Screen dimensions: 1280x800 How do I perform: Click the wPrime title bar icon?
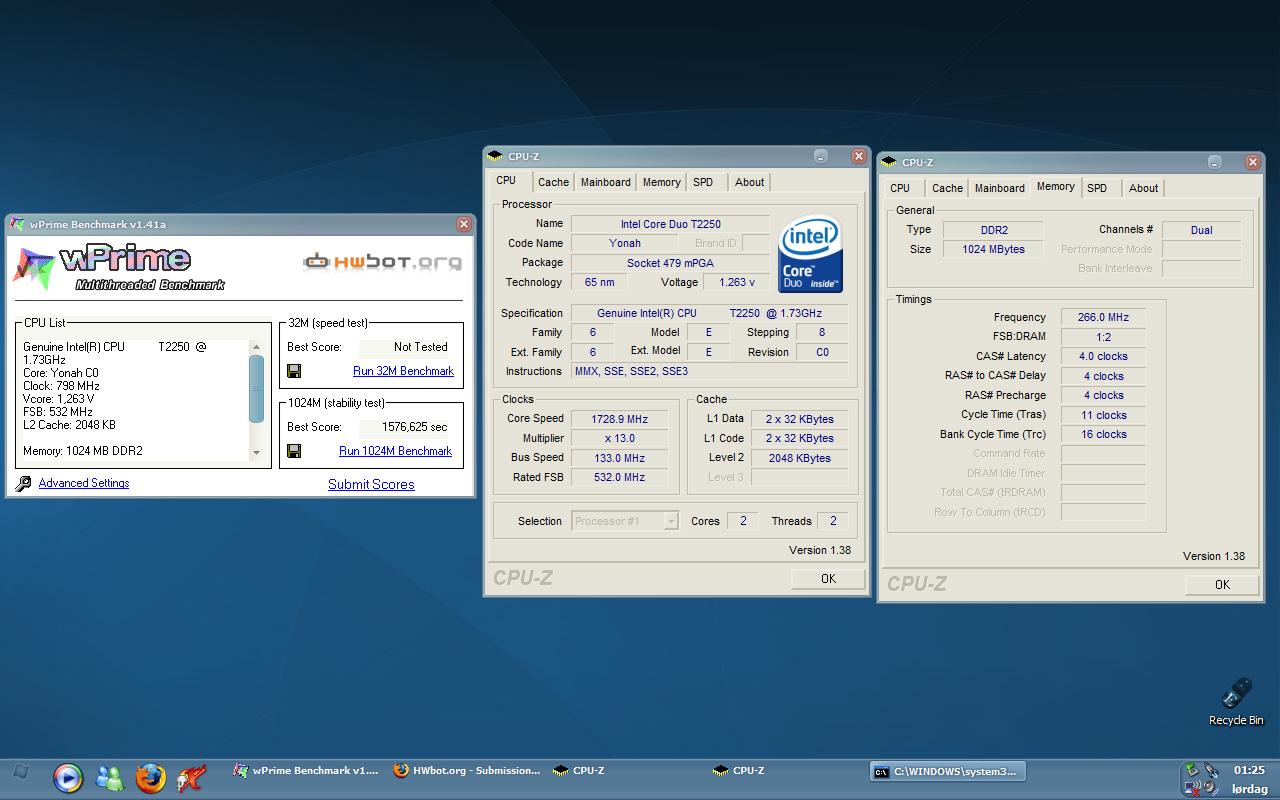coord(17,224)
